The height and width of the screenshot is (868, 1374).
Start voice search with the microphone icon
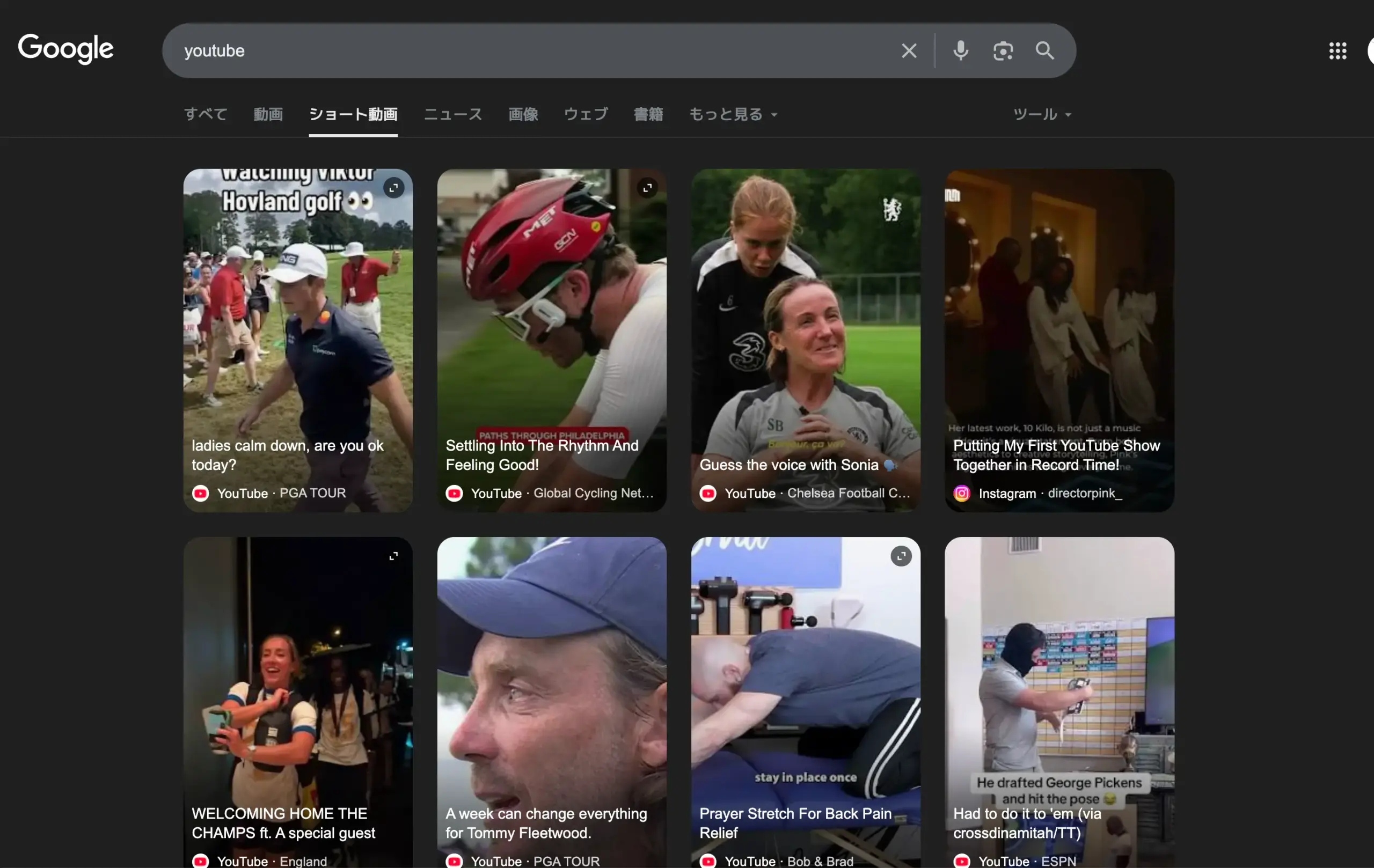[961, 51]
